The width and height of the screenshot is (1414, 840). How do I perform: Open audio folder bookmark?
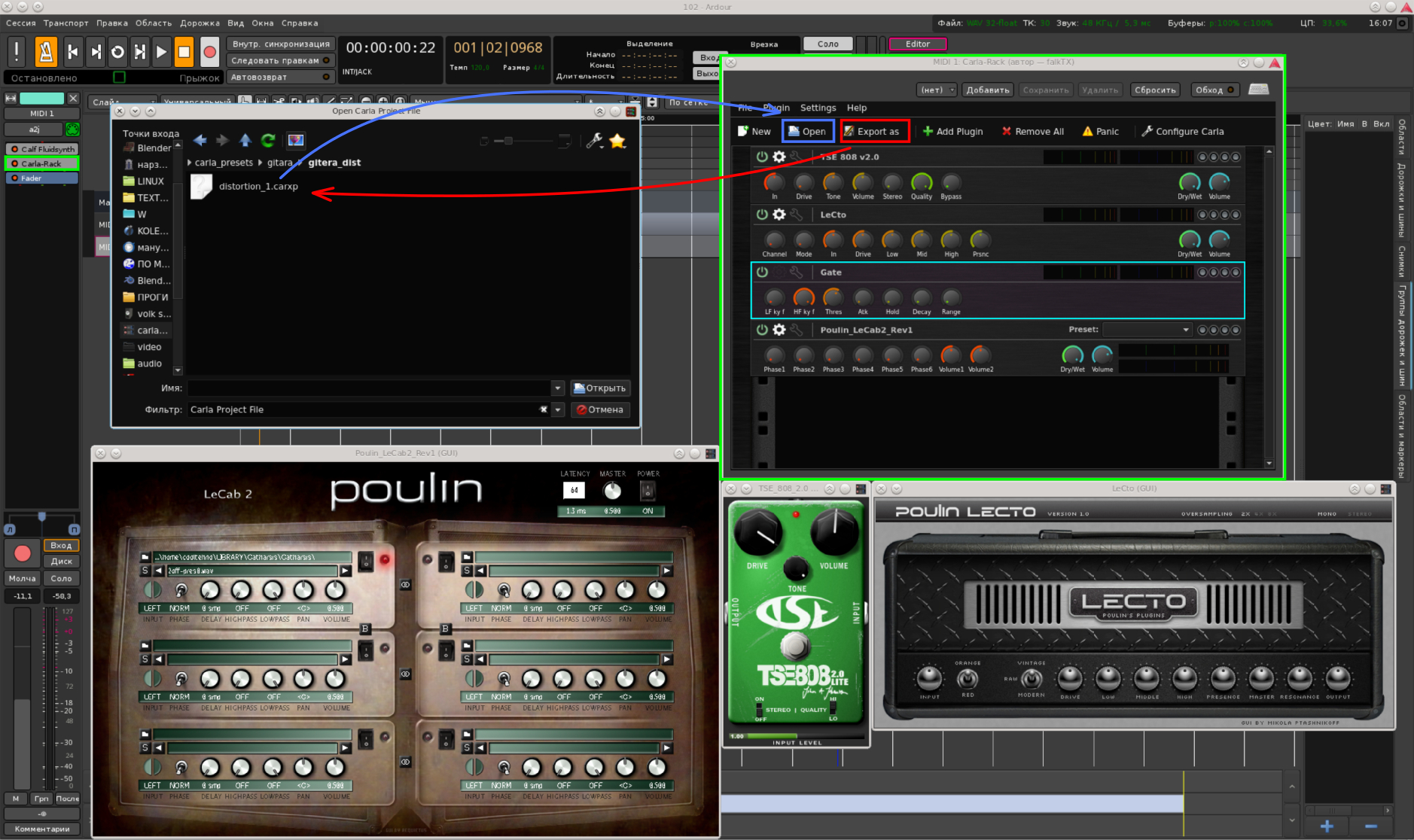(143, 364)
